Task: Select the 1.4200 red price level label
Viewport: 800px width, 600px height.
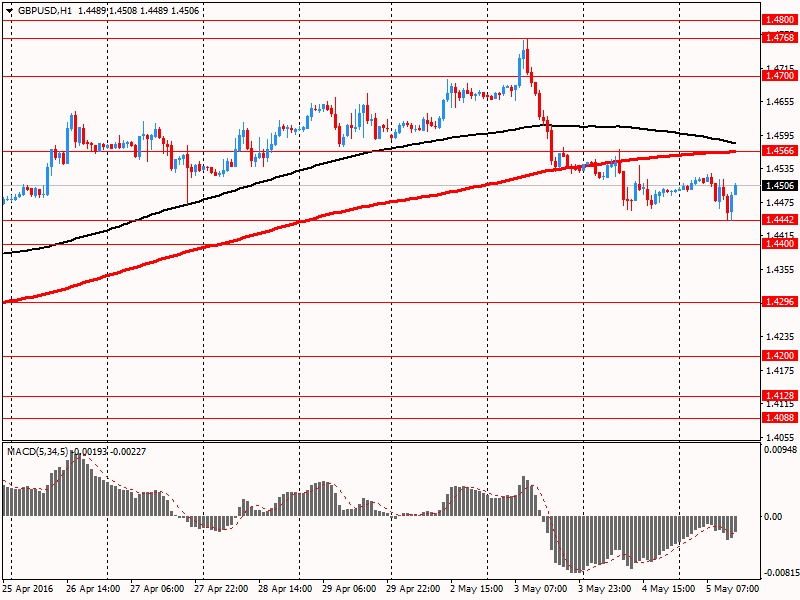Action: point(780,356)
